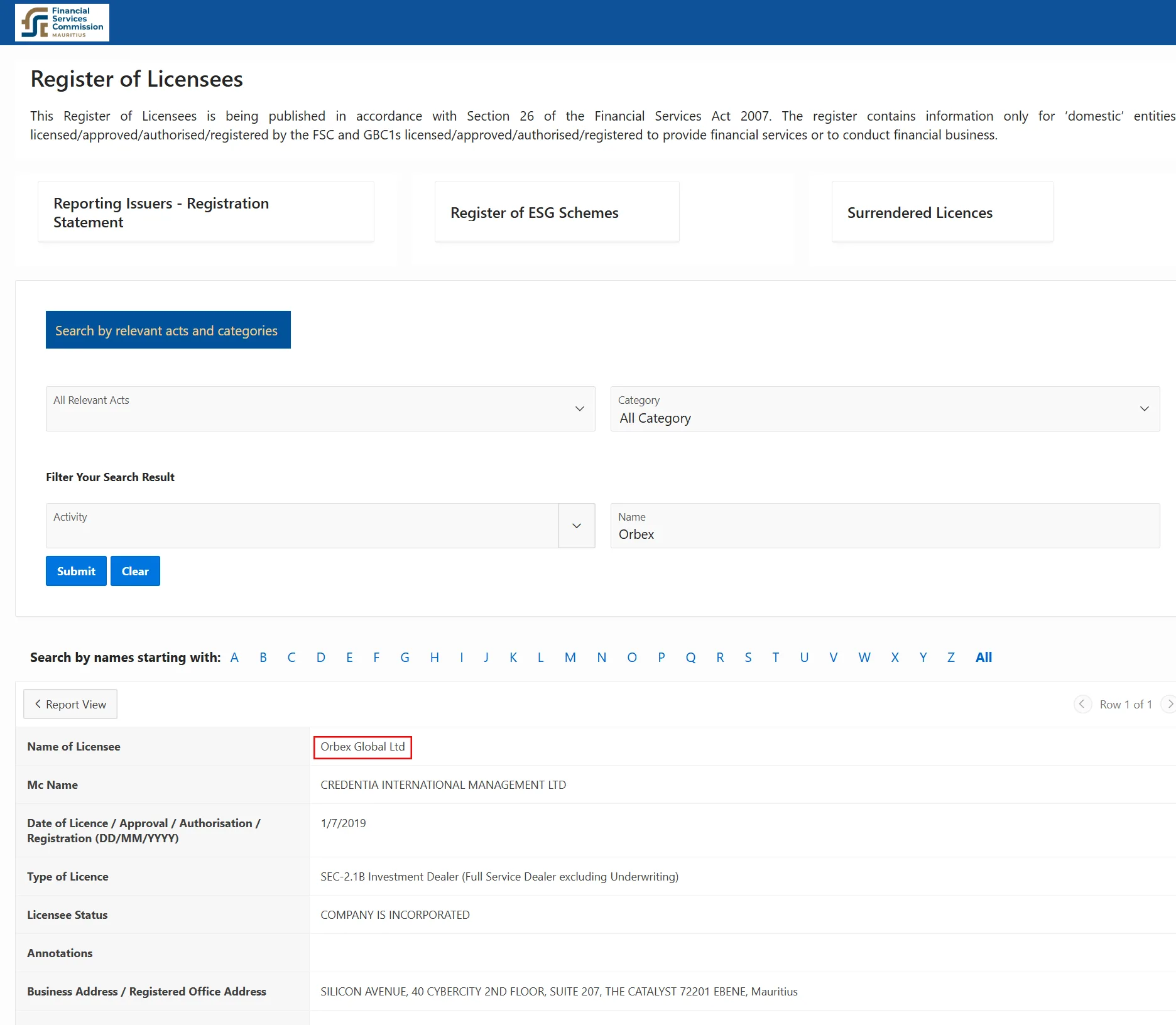Image resolution: width=1176 pixels, height=1025 pixels.
Task: Filter names starting with S
Action: coord(748,658)
